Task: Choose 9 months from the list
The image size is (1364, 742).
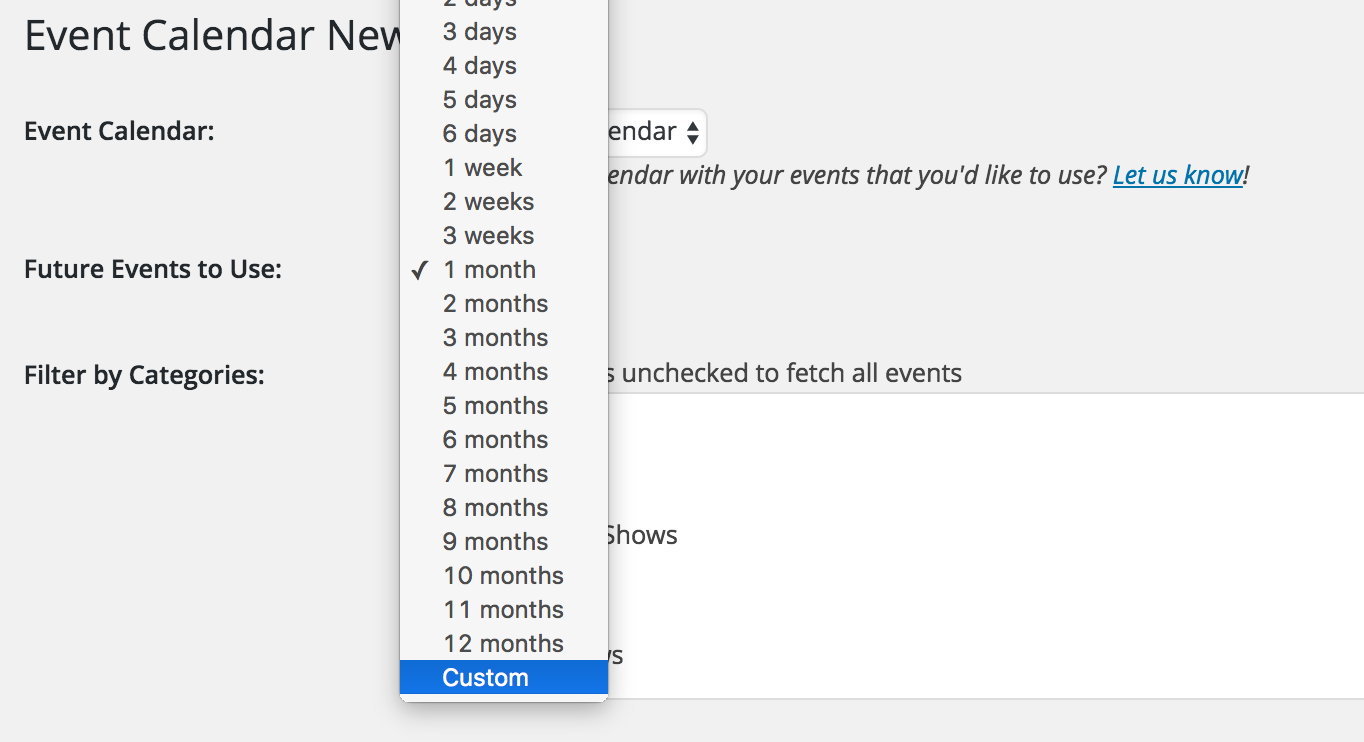Action: point(503,542)
